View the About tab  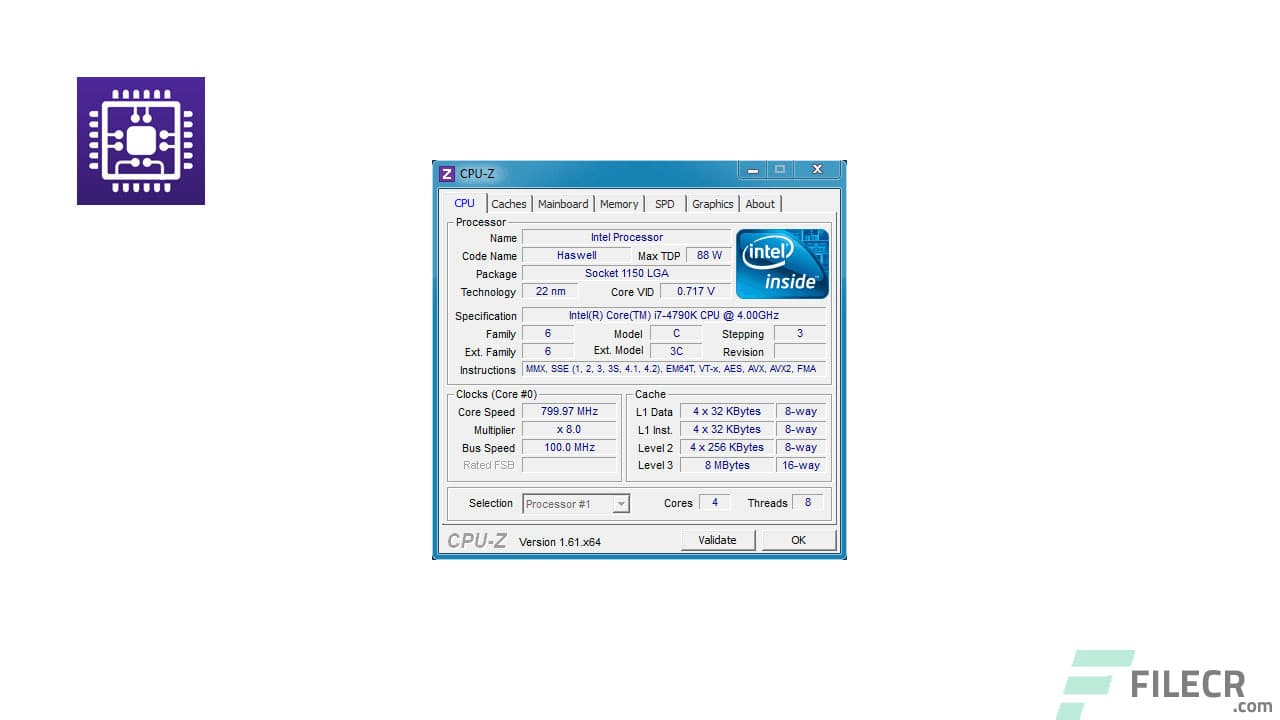(760, 203)
